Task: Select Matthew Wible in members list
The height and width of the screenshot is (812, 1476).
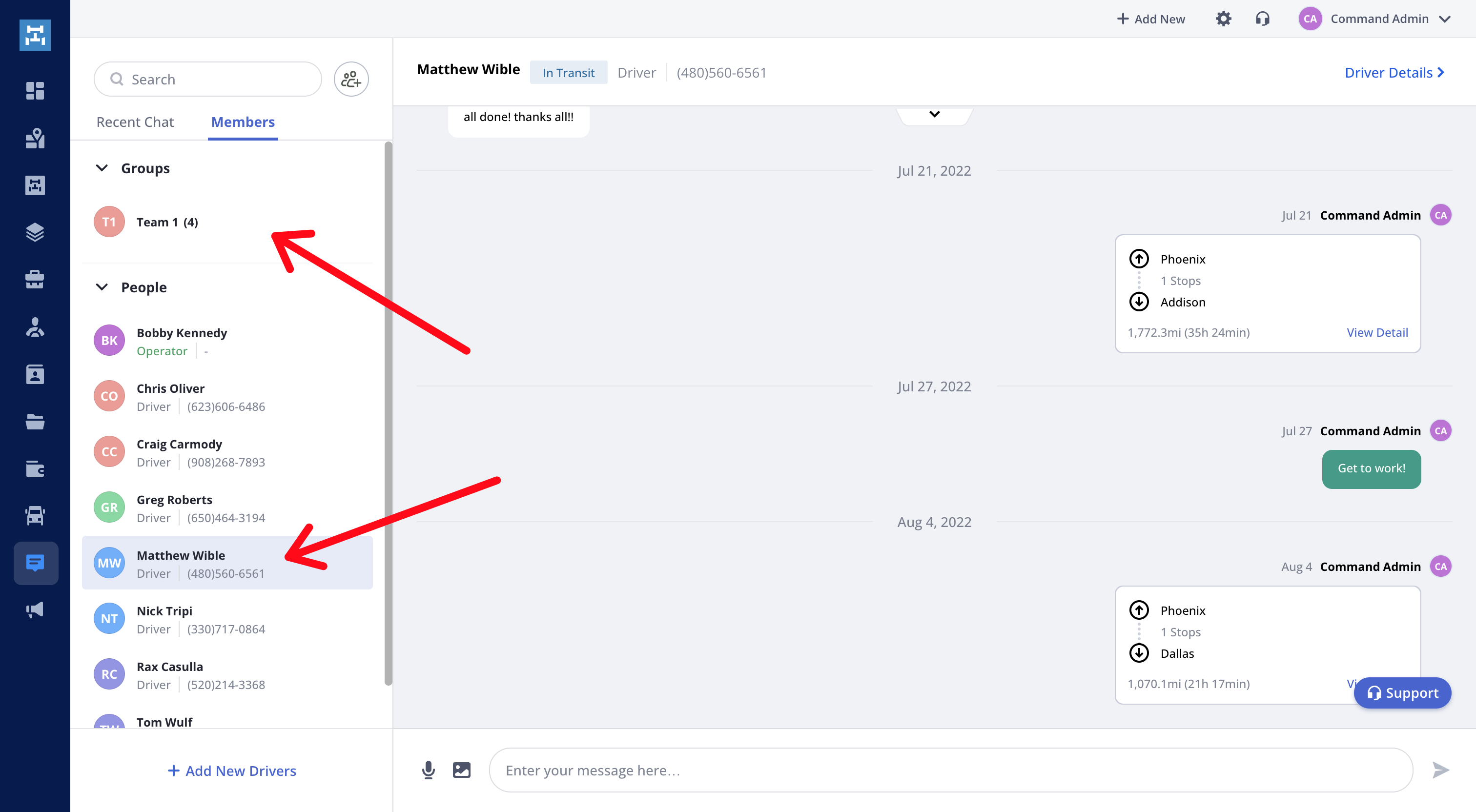Action: (227, 563)
